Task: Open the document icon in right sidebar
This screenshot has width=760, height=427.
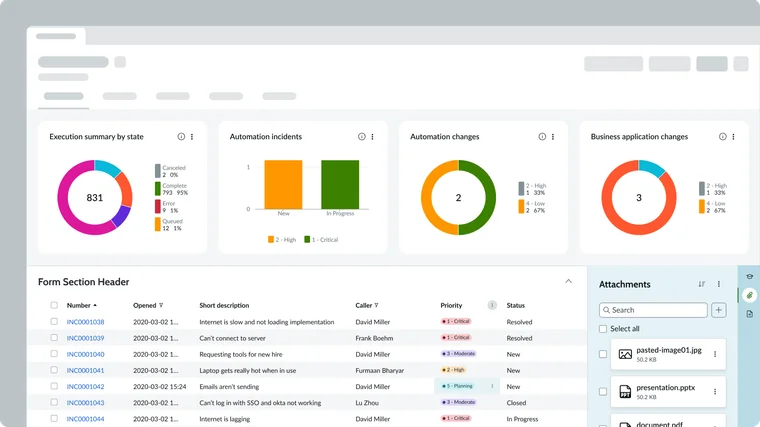Action: 749,314
